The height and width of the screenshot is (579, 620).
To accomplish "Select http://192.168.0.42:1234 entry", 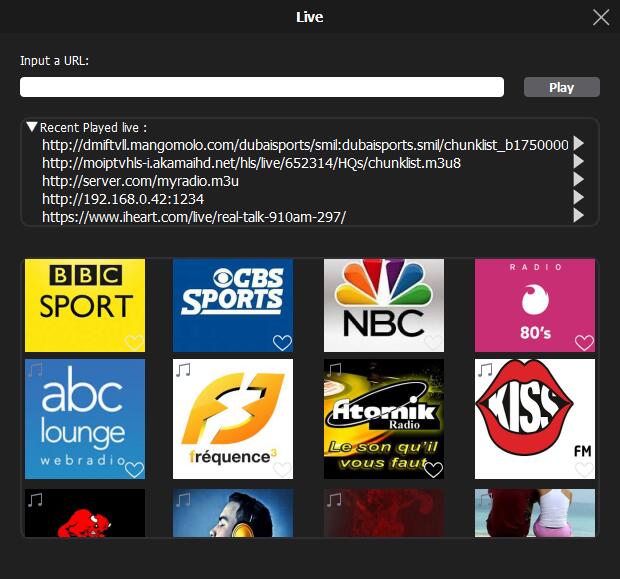I will [x=123, y=199].
